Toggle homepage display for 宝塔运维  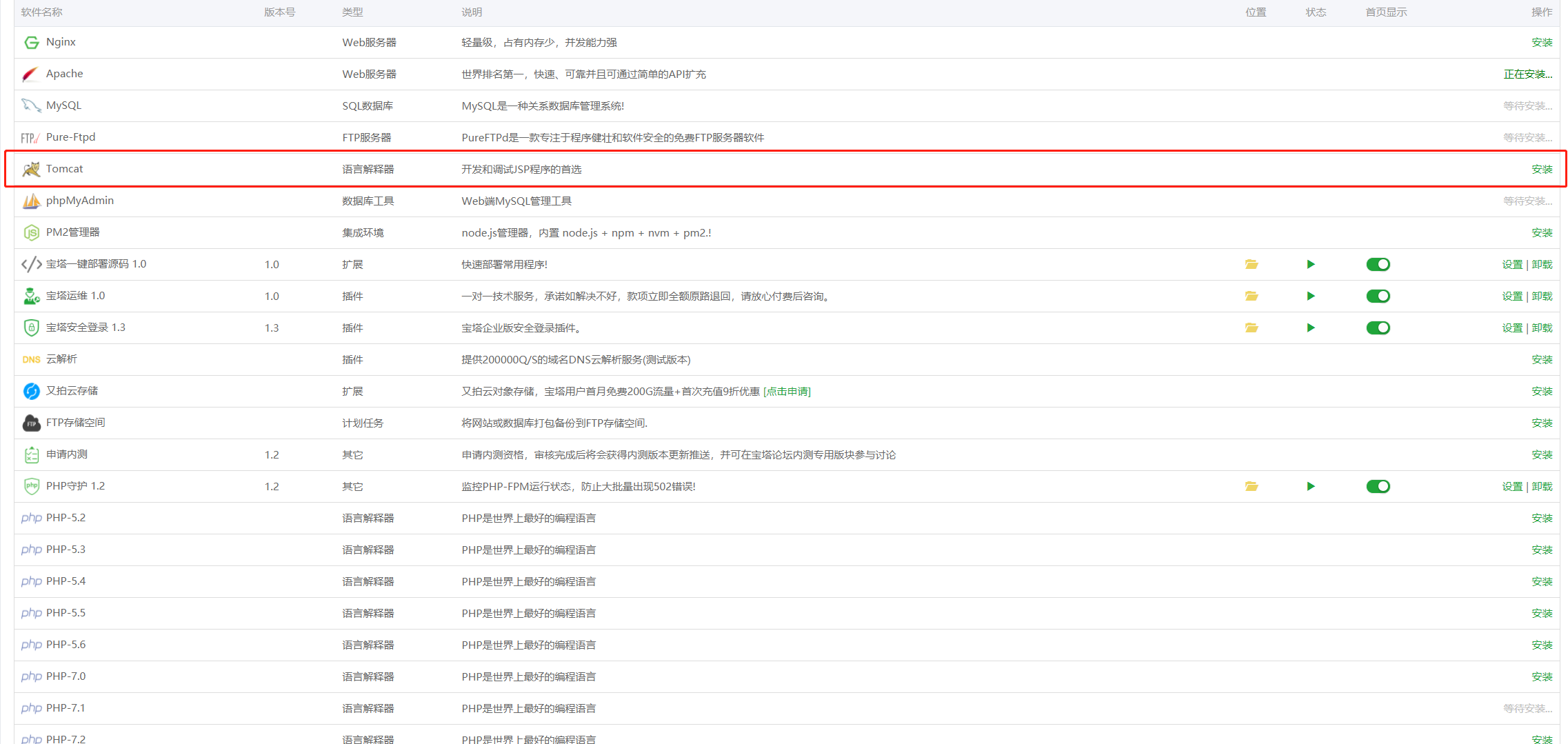tap(1378, 296)
